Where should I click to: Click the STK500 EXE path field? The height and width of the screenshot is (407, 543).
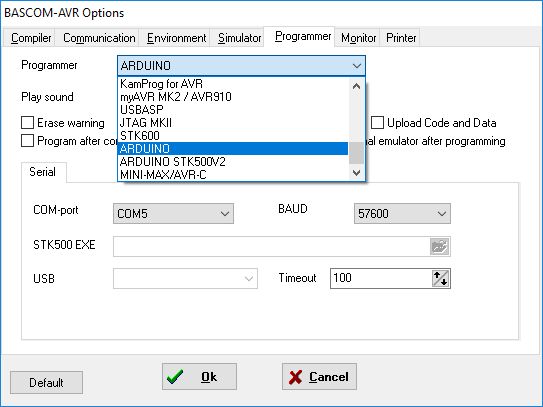pos(272,247)
